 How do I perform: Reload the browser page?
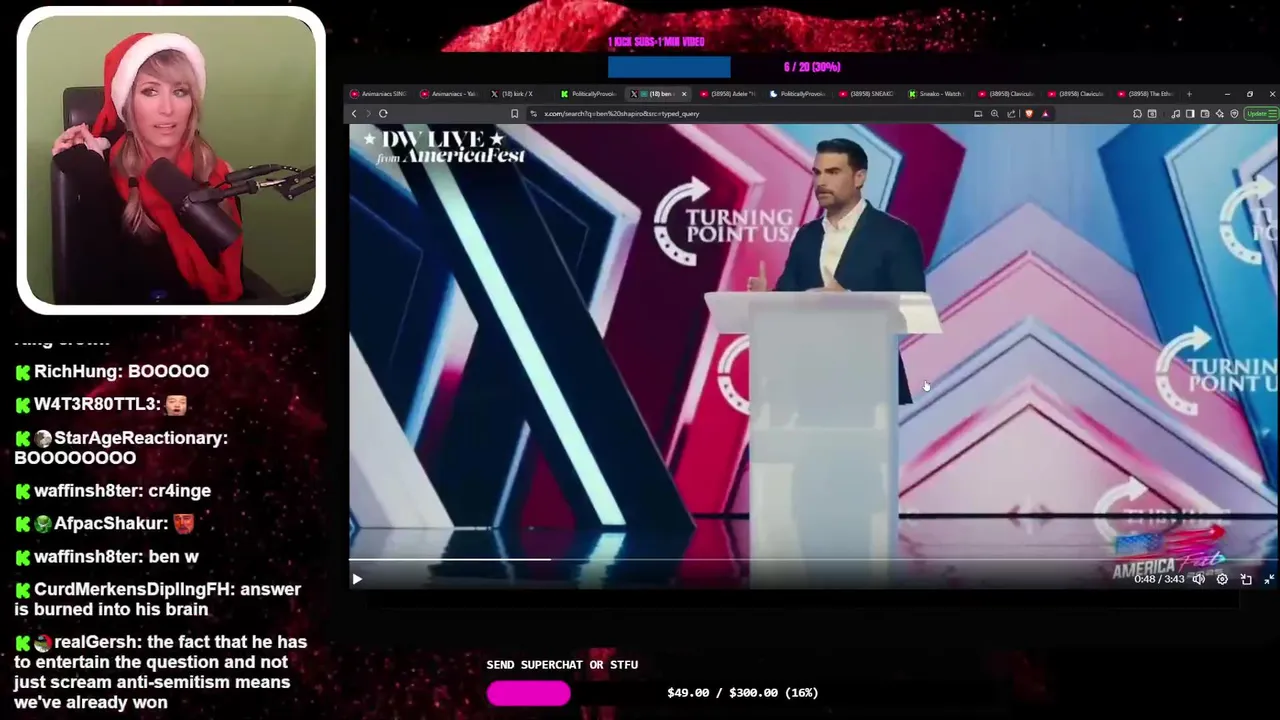383,114
